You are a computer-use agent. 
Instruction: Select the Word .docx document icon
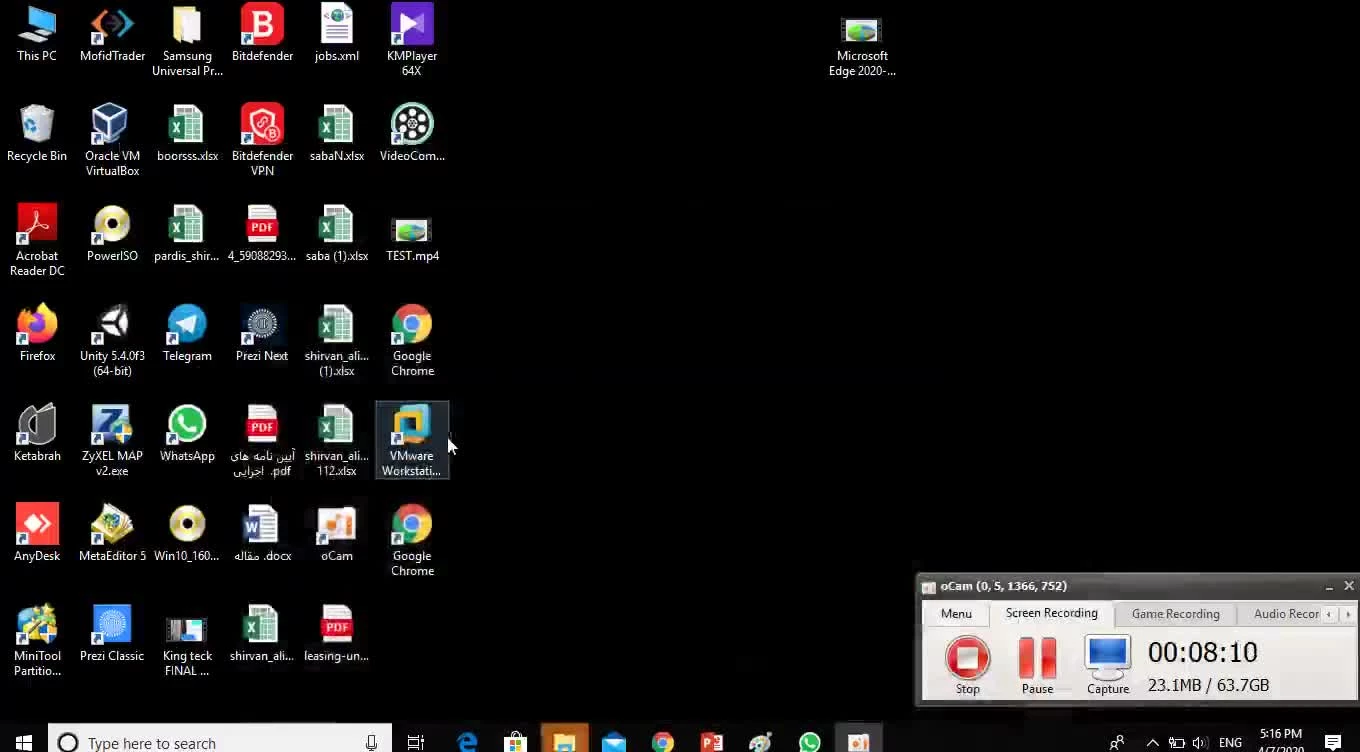[x=262, y=534]
